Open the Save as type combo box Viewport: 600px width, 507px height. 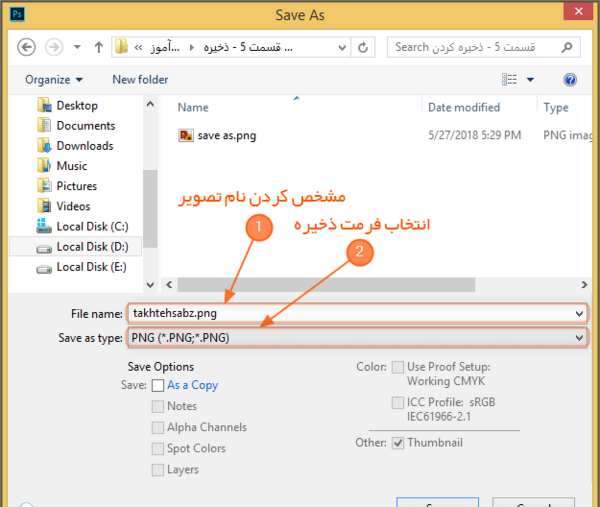(x=357, y=337)
